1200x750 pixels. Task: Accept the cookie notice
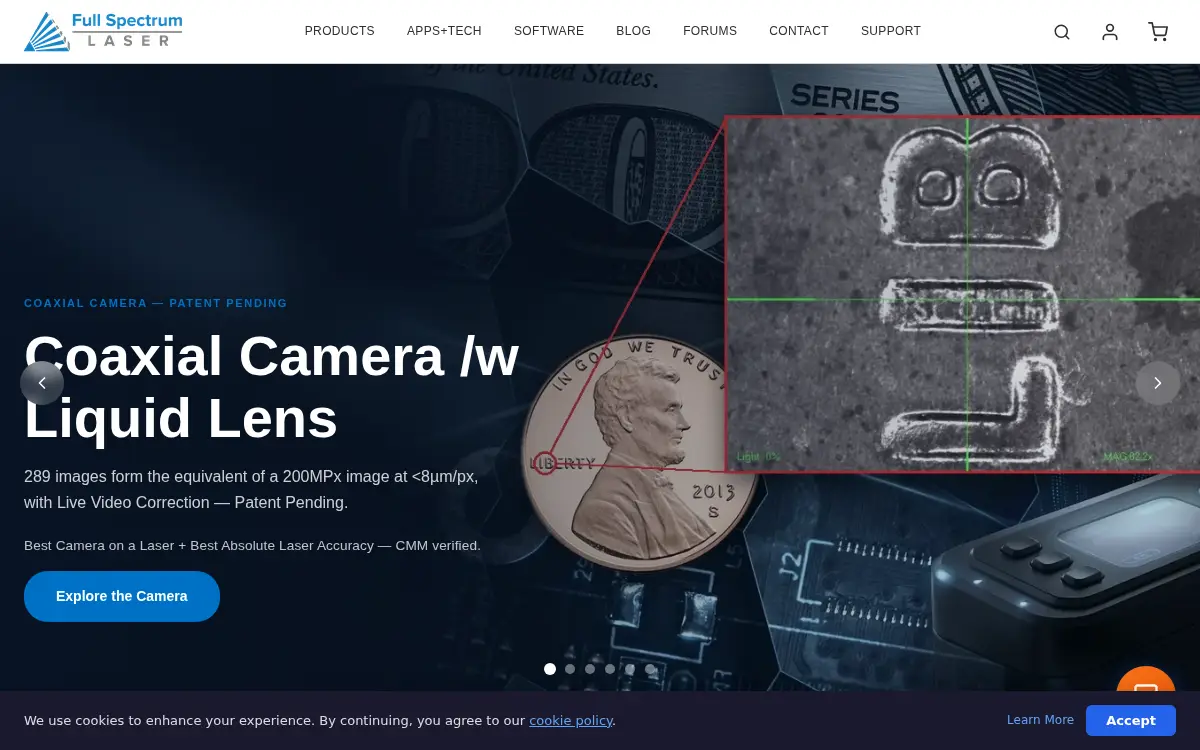coord(1131,720)
